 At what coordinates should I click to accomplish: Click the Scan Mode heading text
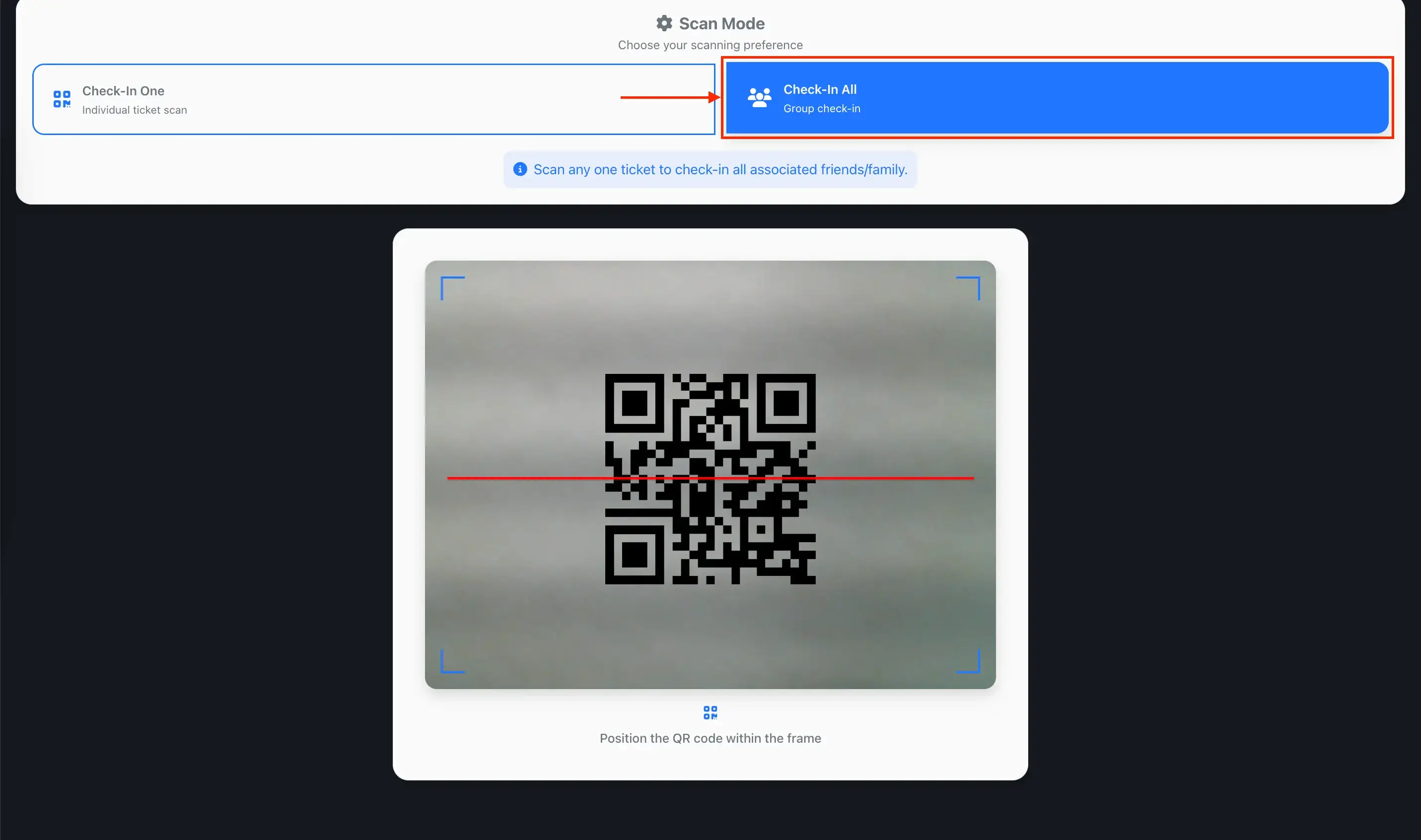point(721,23)
